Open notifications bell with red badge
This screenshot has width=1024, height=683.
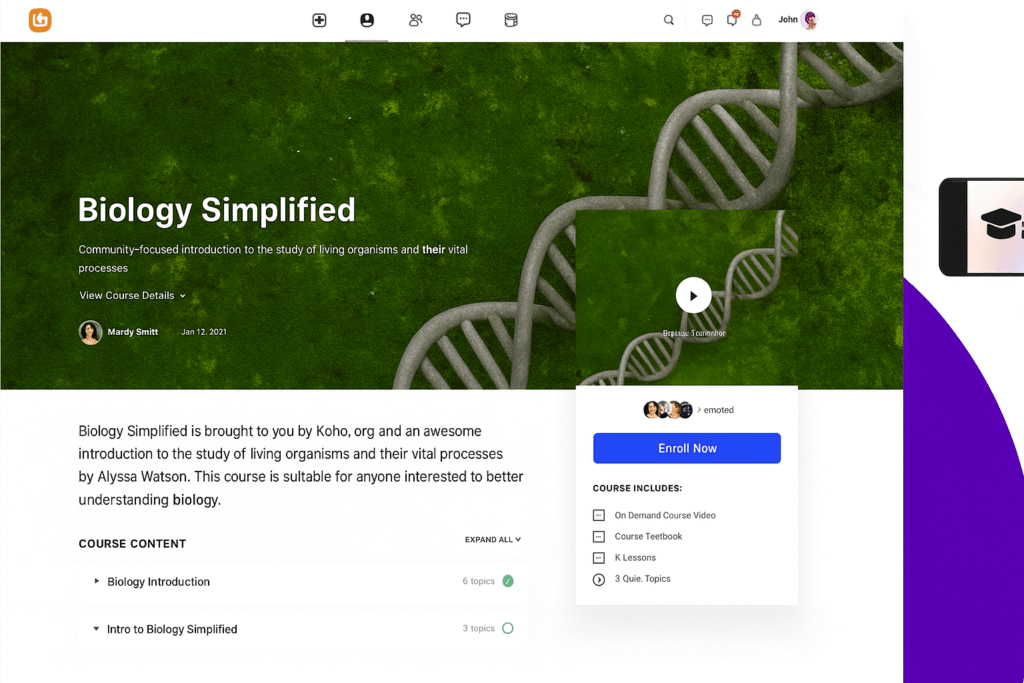pos(733,19)
